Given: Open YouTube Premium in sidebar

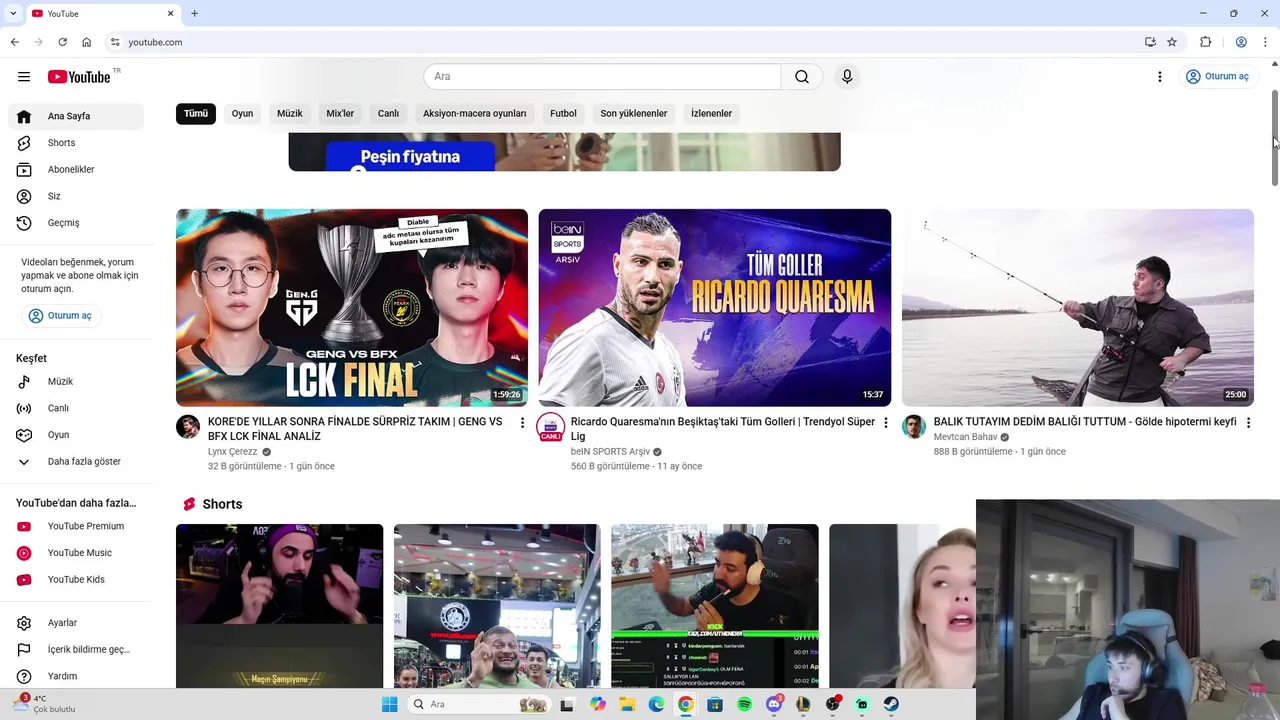Looking at the screenshot, I should pos(76,526).
